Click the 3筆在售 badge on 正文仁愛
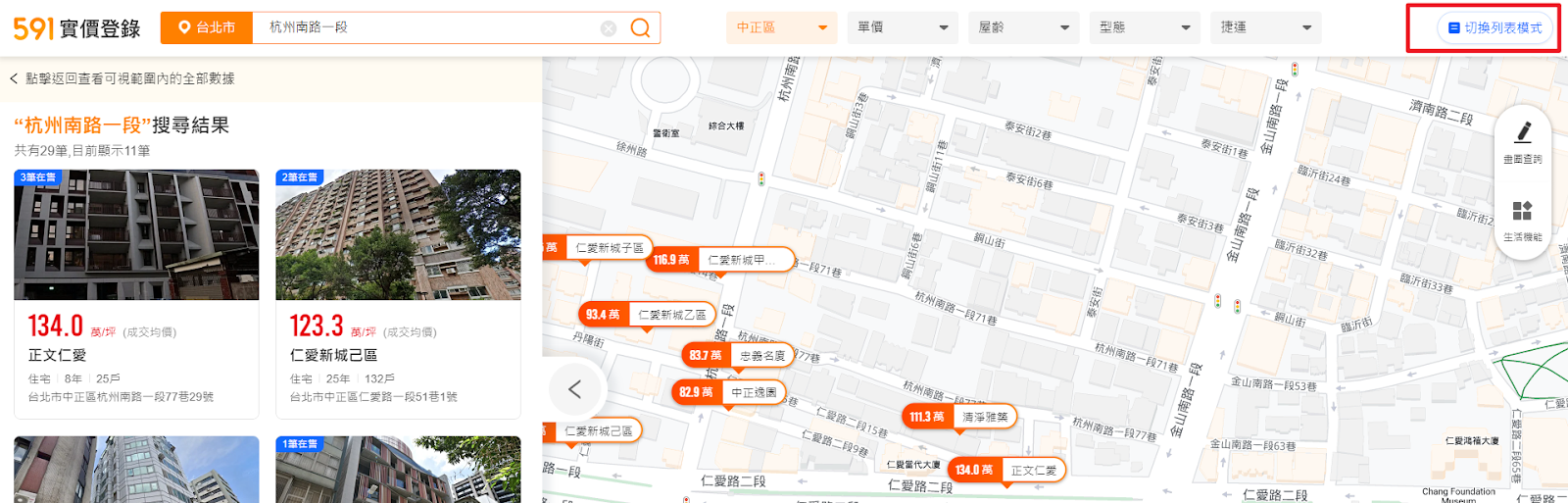The image size is (1568, 503). (38, 177)
